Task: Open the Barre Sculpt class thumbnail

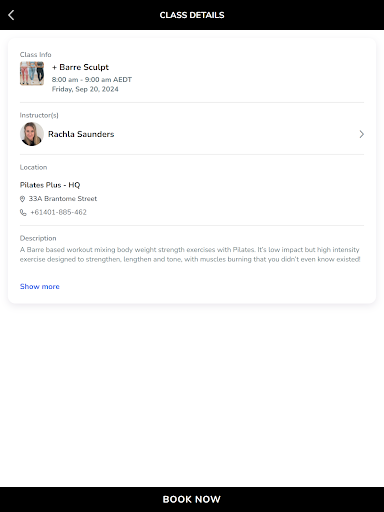Action: coord(32,73)
